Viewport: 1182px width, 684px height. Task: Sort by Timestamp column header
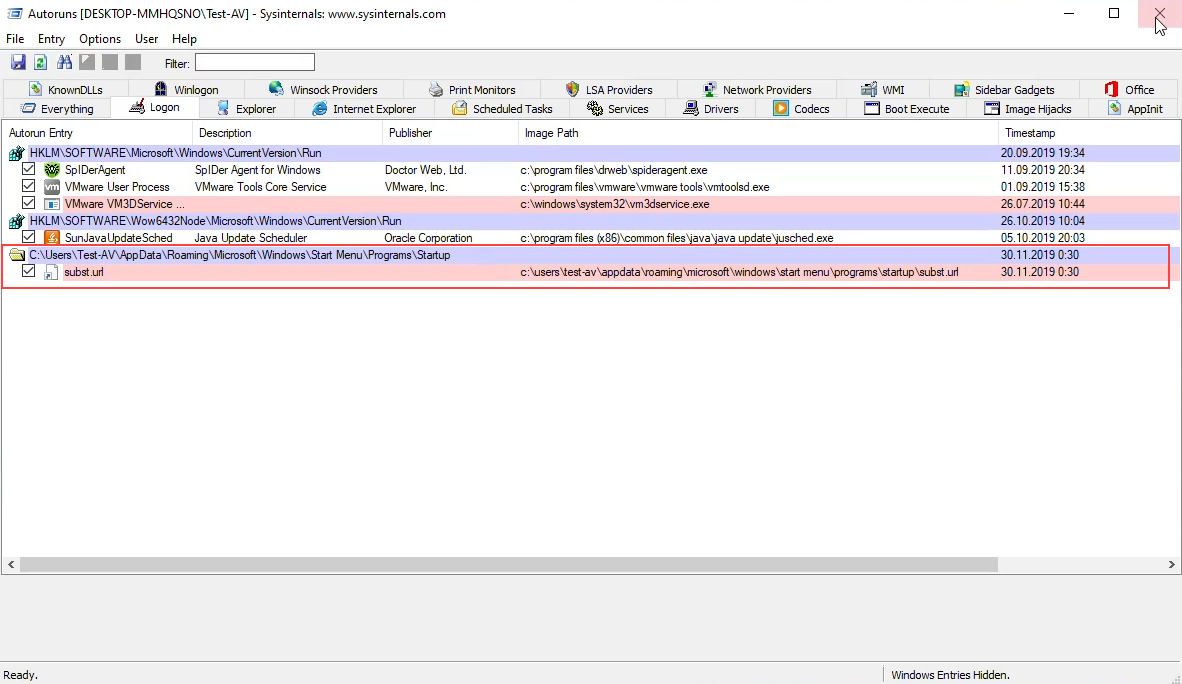point(1089,133)
